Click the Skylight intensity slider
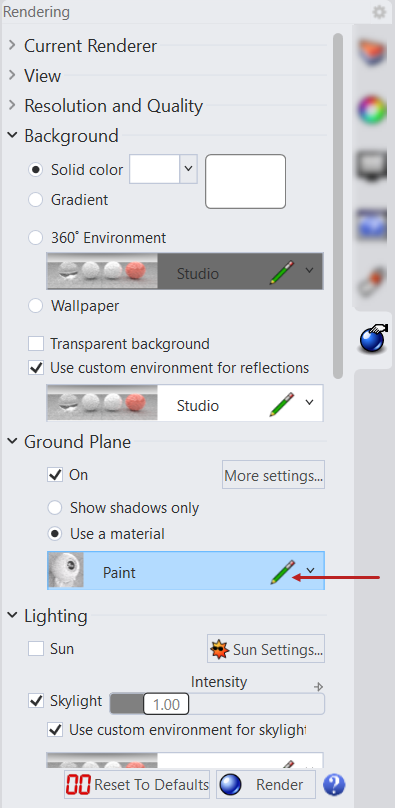 click(217, 704)
